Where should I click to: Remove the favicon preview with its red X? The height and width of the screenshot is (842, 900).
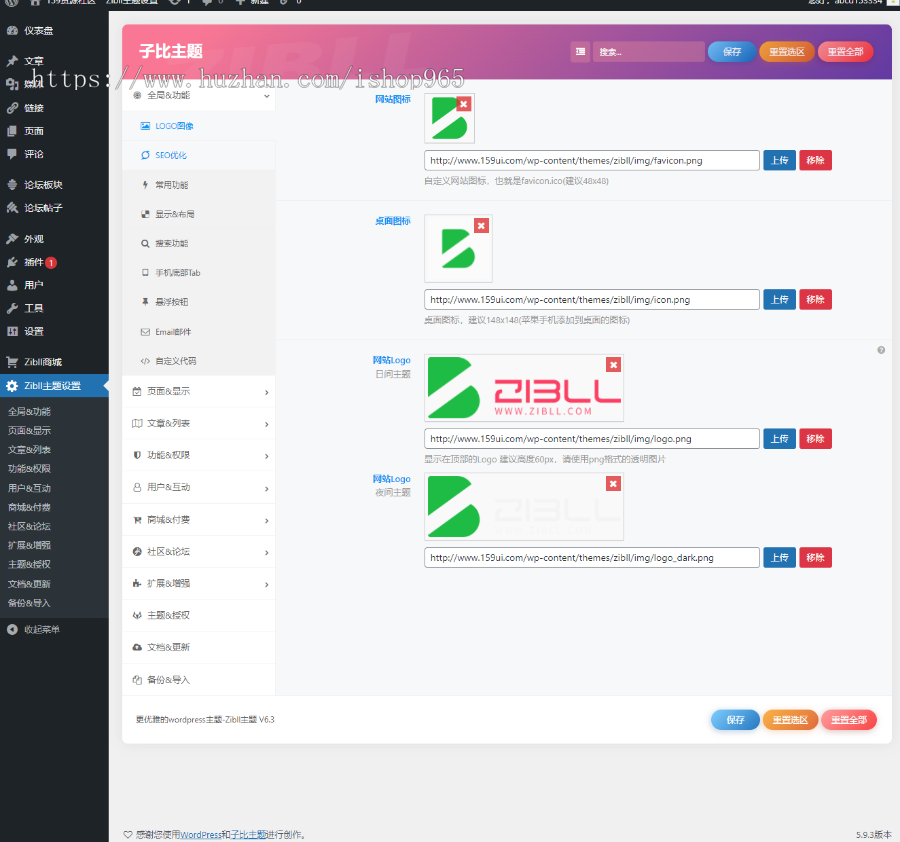pos(464,104)
